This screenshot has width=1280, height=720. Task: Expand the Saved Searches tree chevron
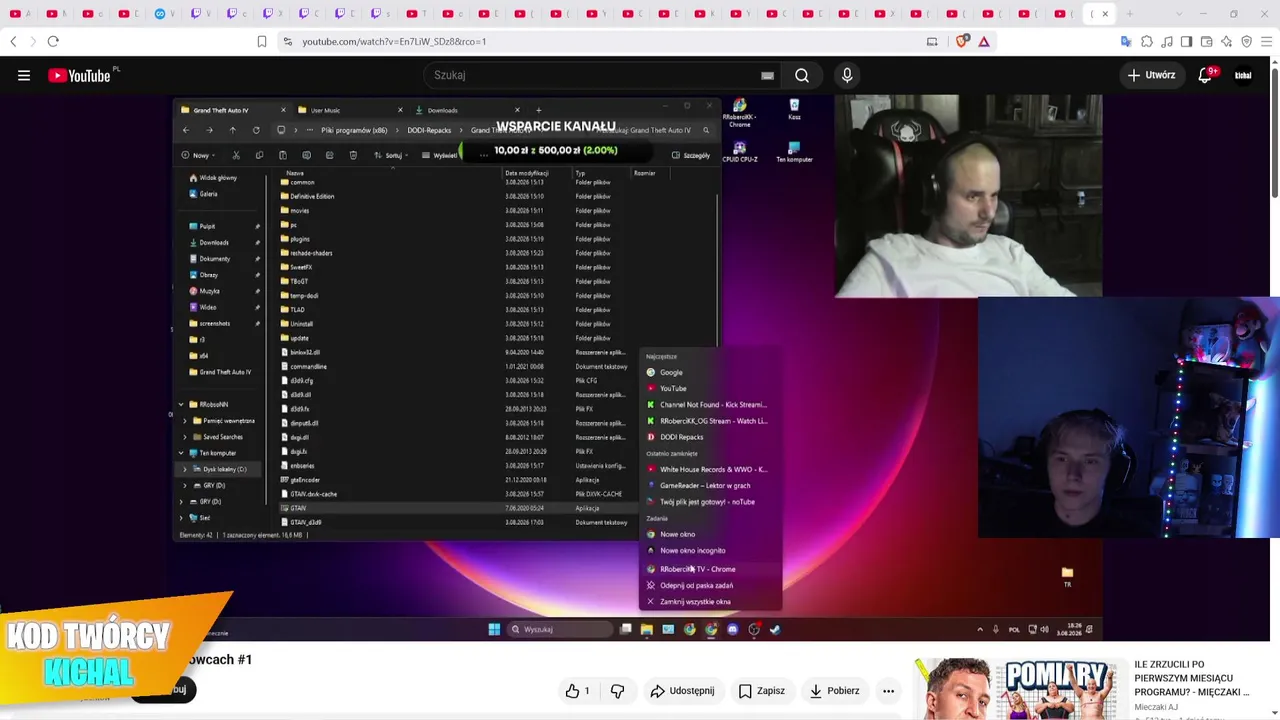[185, 437]
